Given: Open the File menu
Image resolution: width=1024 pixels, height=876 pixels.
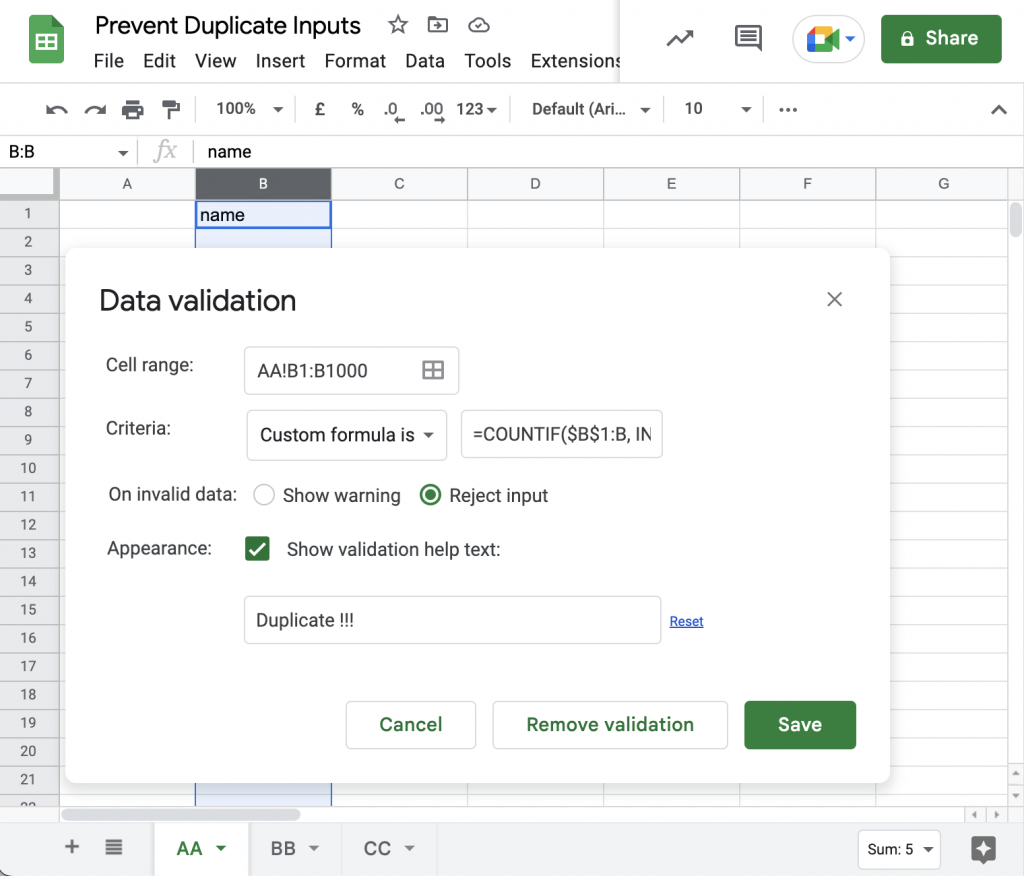Looking at the screenshot, I should pyautogui.click(x=108, y=61).
